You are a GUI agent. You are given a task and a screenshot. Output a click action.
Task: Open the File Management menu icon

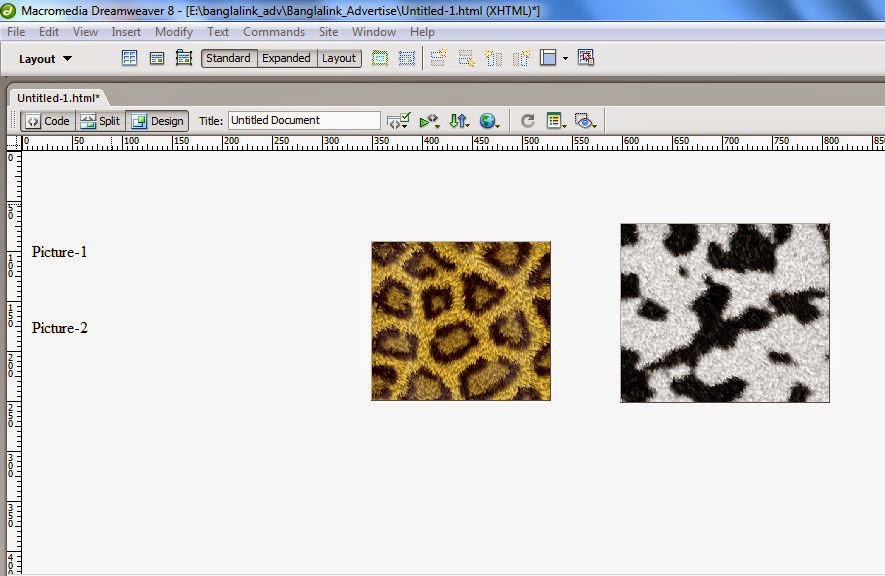(459, 121)
